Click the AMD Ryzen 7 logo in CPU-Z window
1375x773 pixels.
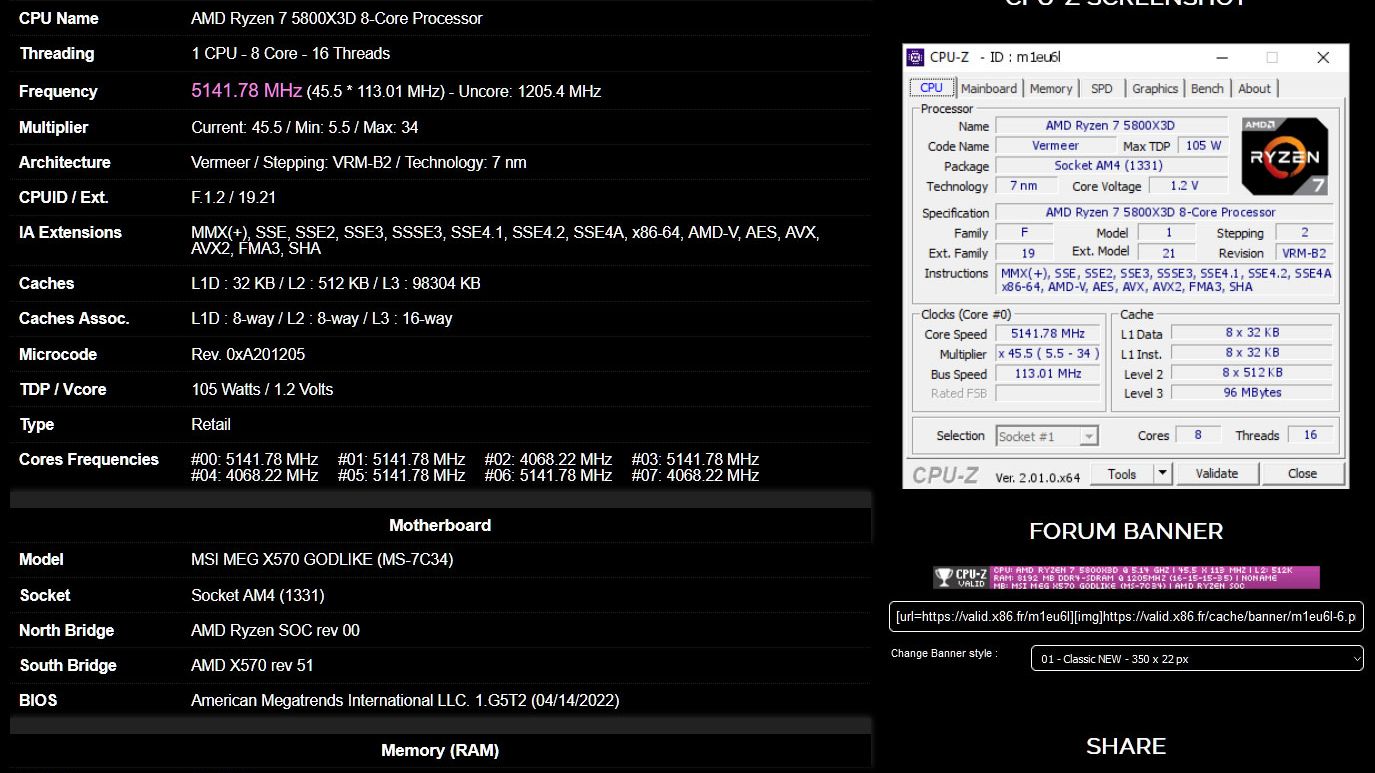[1285, 156]
